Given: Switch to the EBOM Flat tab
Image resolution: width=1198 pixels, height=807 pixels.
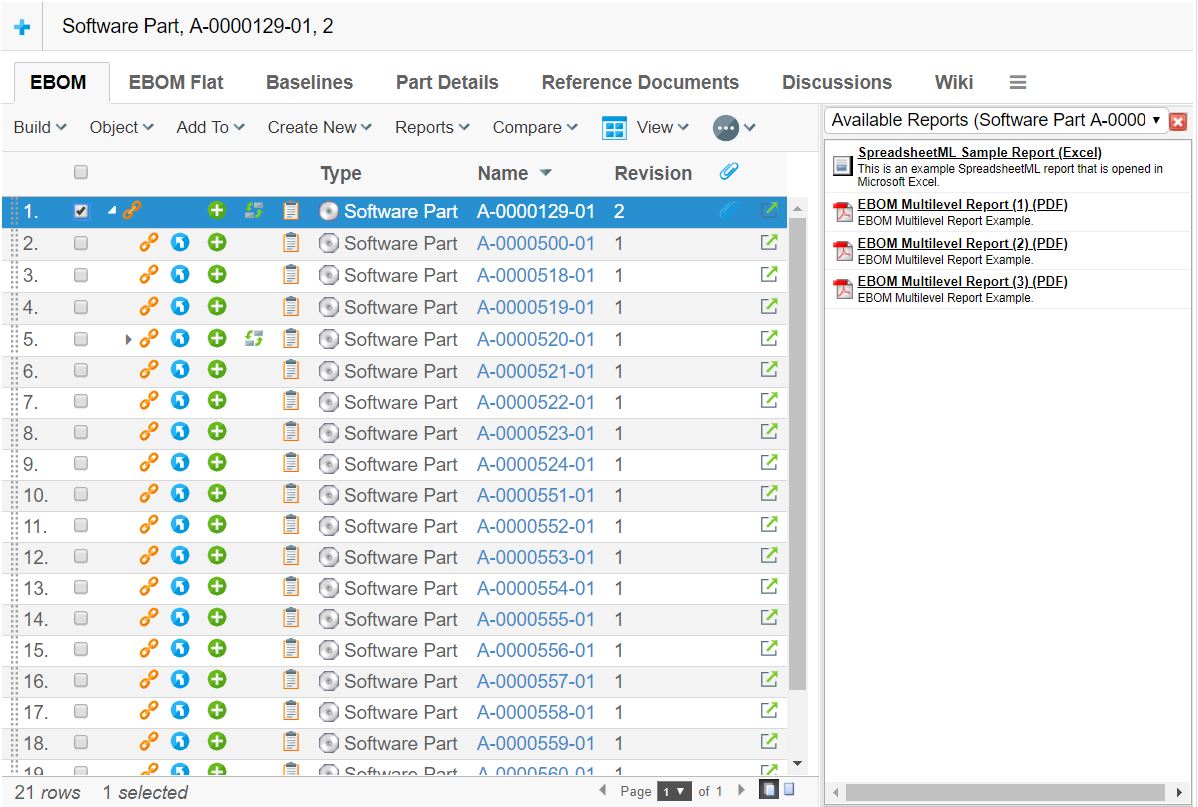Looking at the screenshot, I should click(176, 82).
